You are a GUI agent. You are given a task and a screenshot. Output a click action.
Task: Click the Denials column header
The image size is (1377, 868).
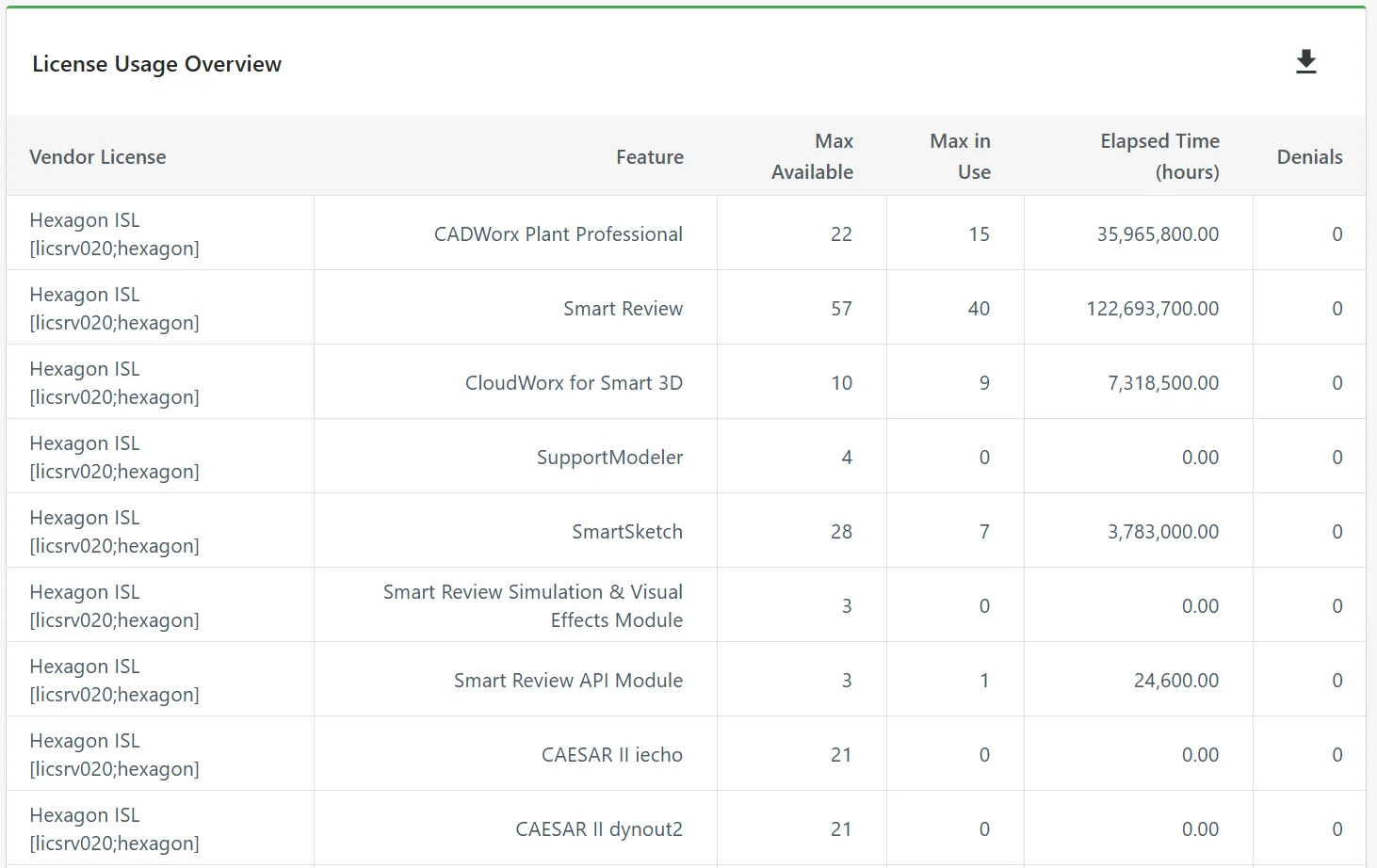point(1309,157)
